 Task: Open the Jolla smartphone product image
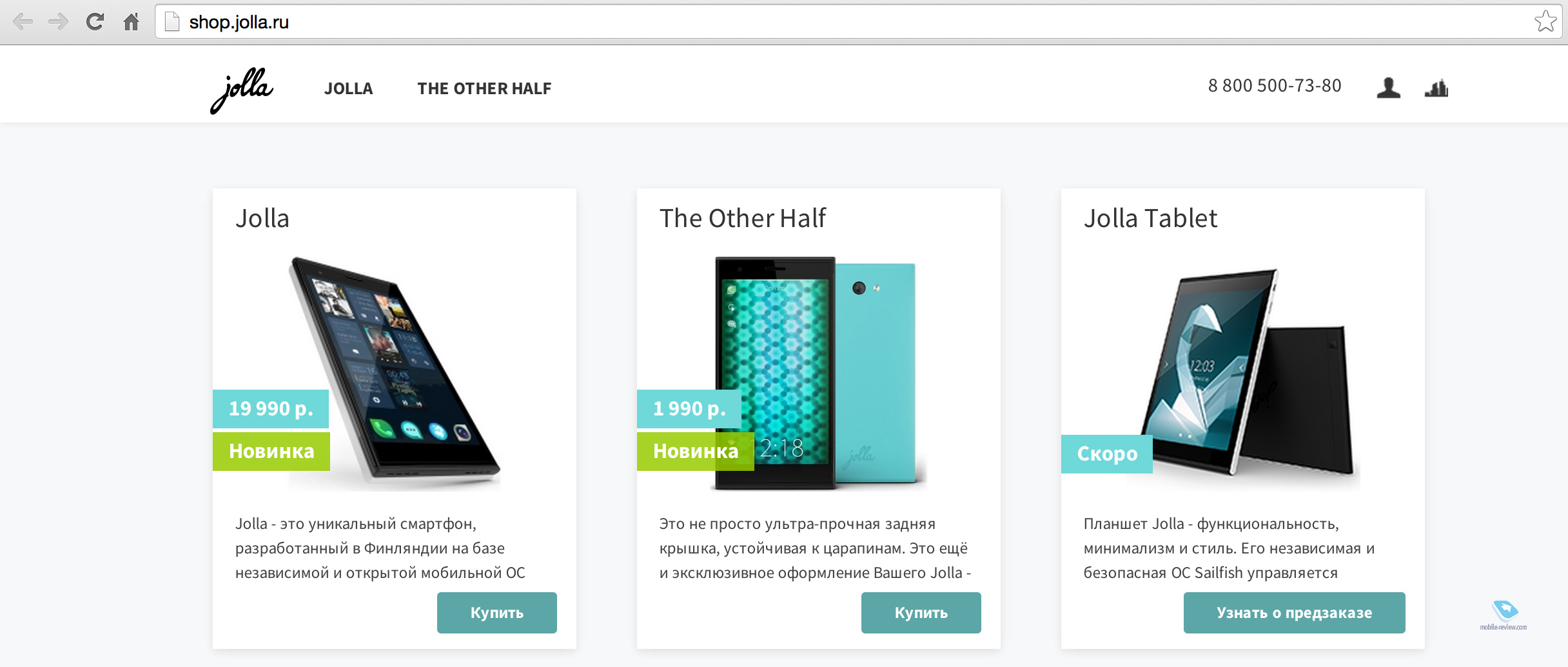click(395, 373)
